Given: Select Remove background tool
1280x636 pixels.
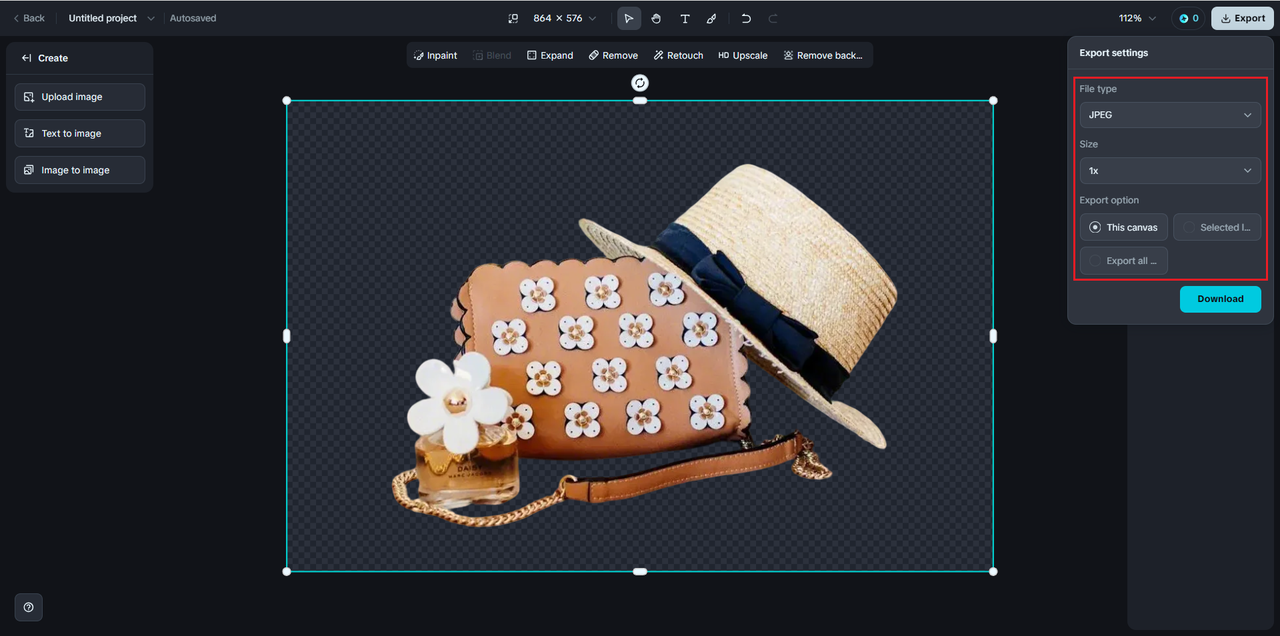Looking at the screenshot, I should click(x=822, y=55).
